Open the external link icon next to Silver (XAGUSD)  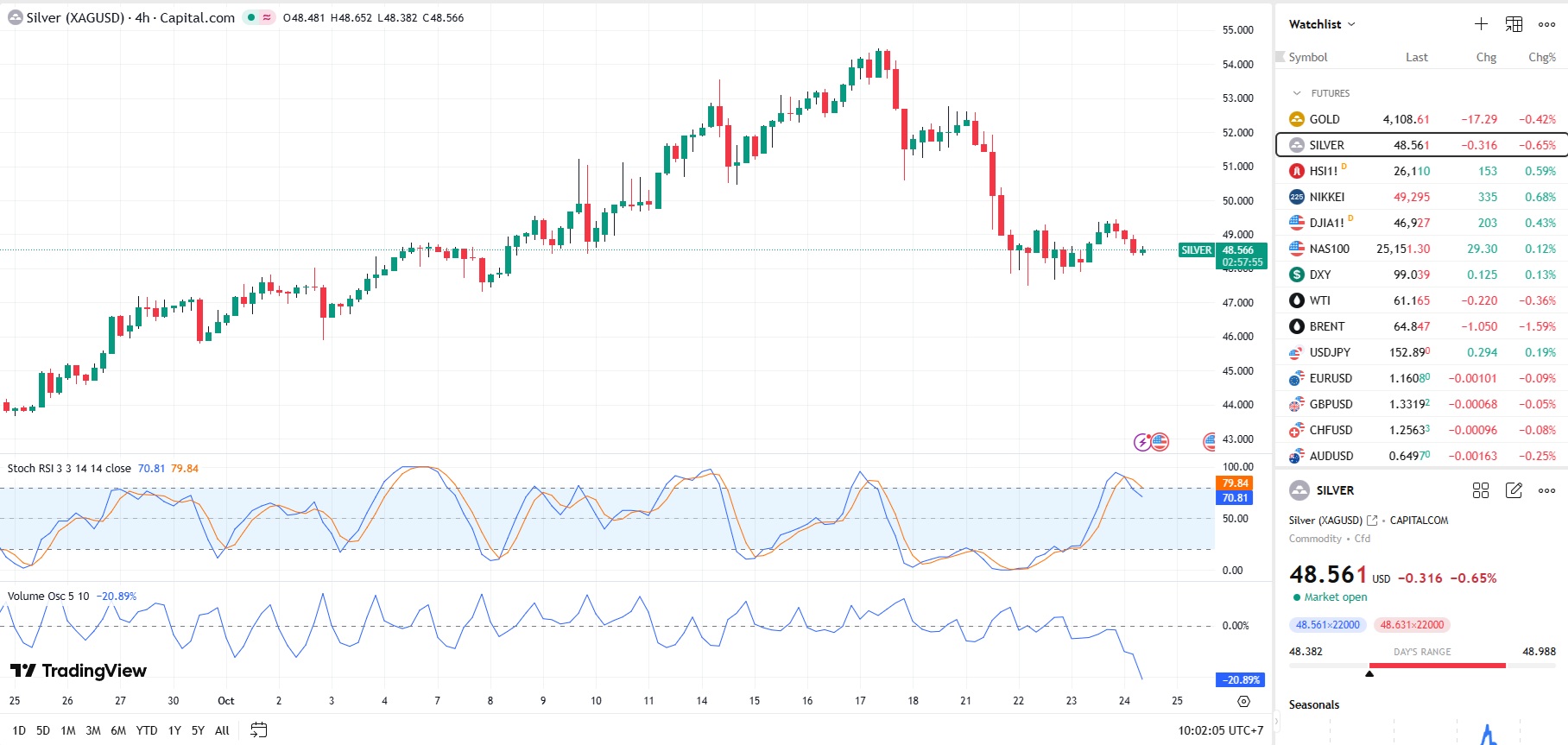click(x=1372, y=521)
